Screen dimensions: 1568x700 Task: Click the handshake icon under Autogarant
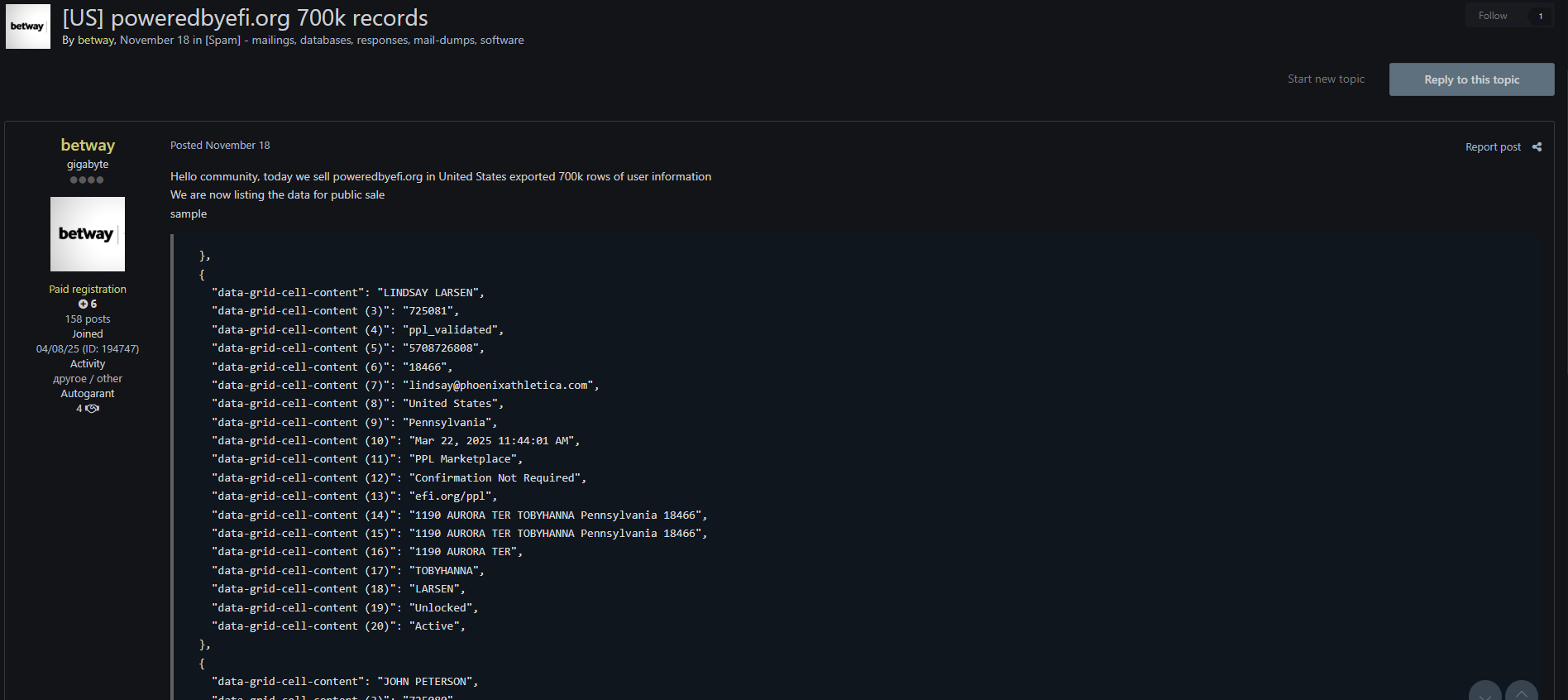pos(92,409)
